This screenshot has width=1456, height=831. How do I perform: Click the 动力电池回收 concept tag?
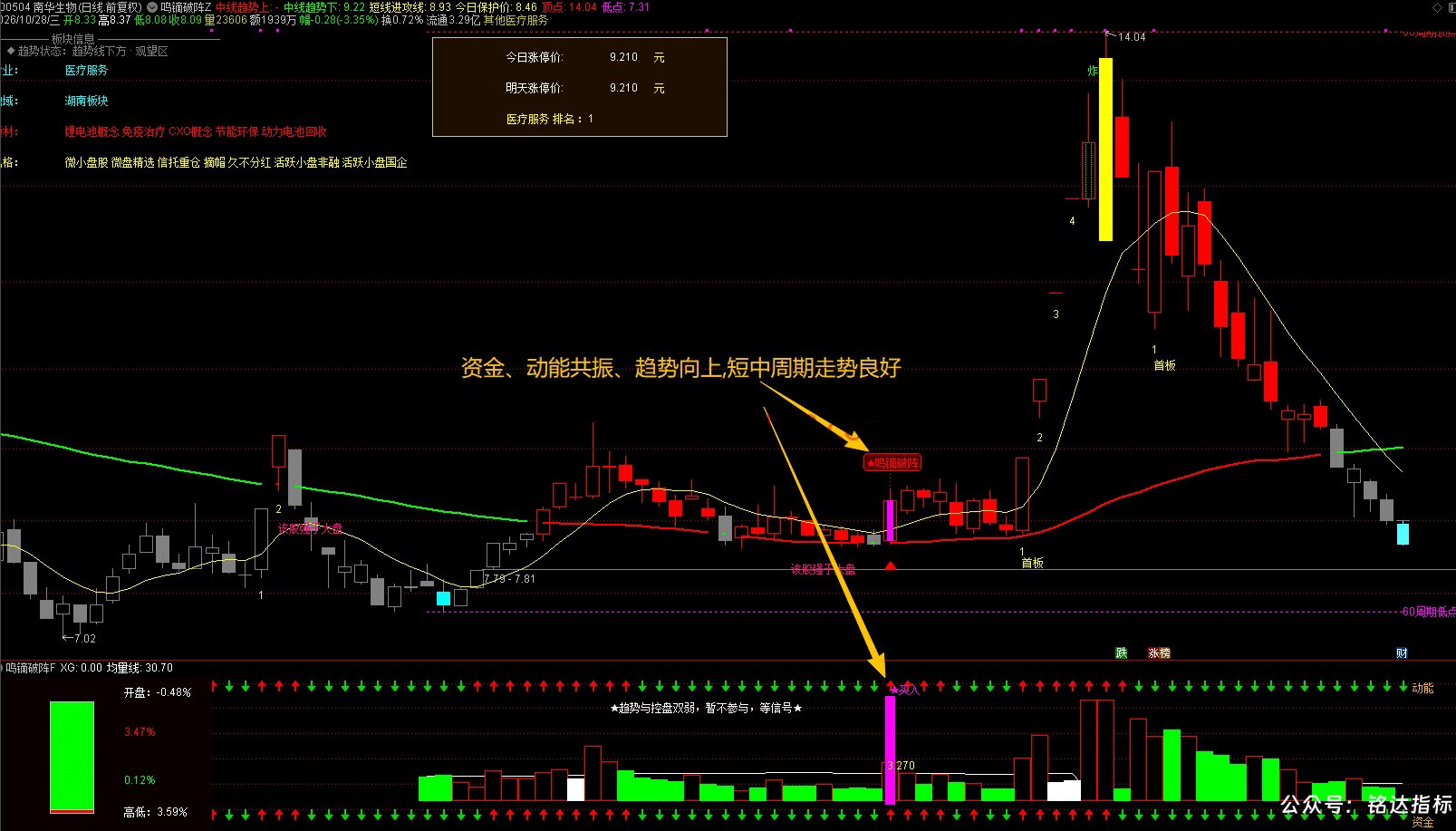(294, 131)
